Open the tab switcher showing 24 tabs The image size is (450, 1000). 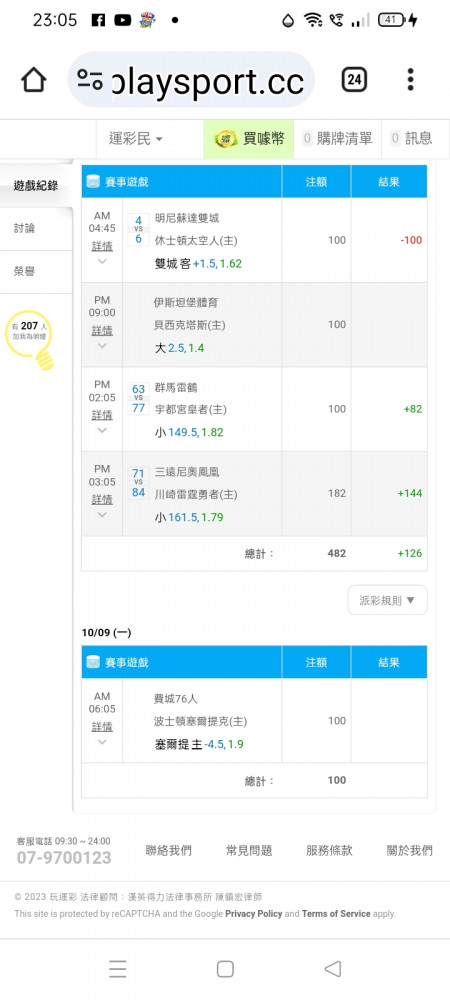[x=354, y=80]
